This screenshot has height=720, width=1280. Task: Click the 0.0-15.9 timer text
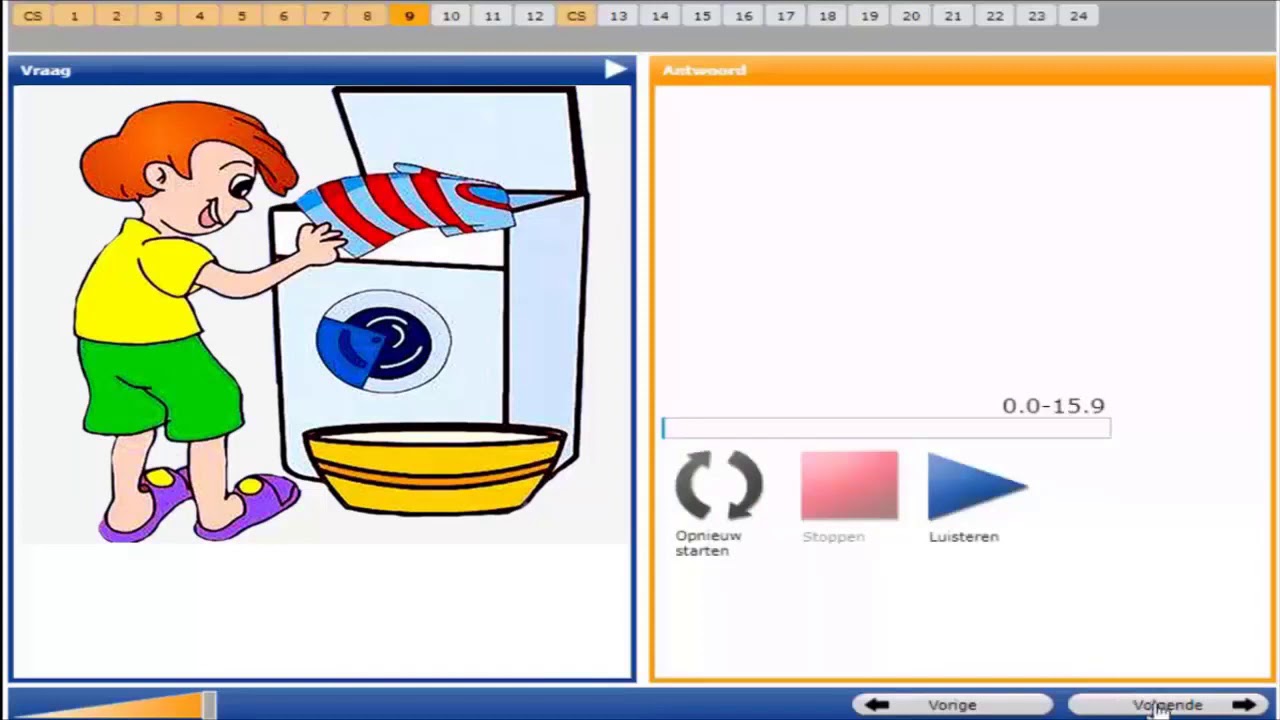(x=1053, y=406)
